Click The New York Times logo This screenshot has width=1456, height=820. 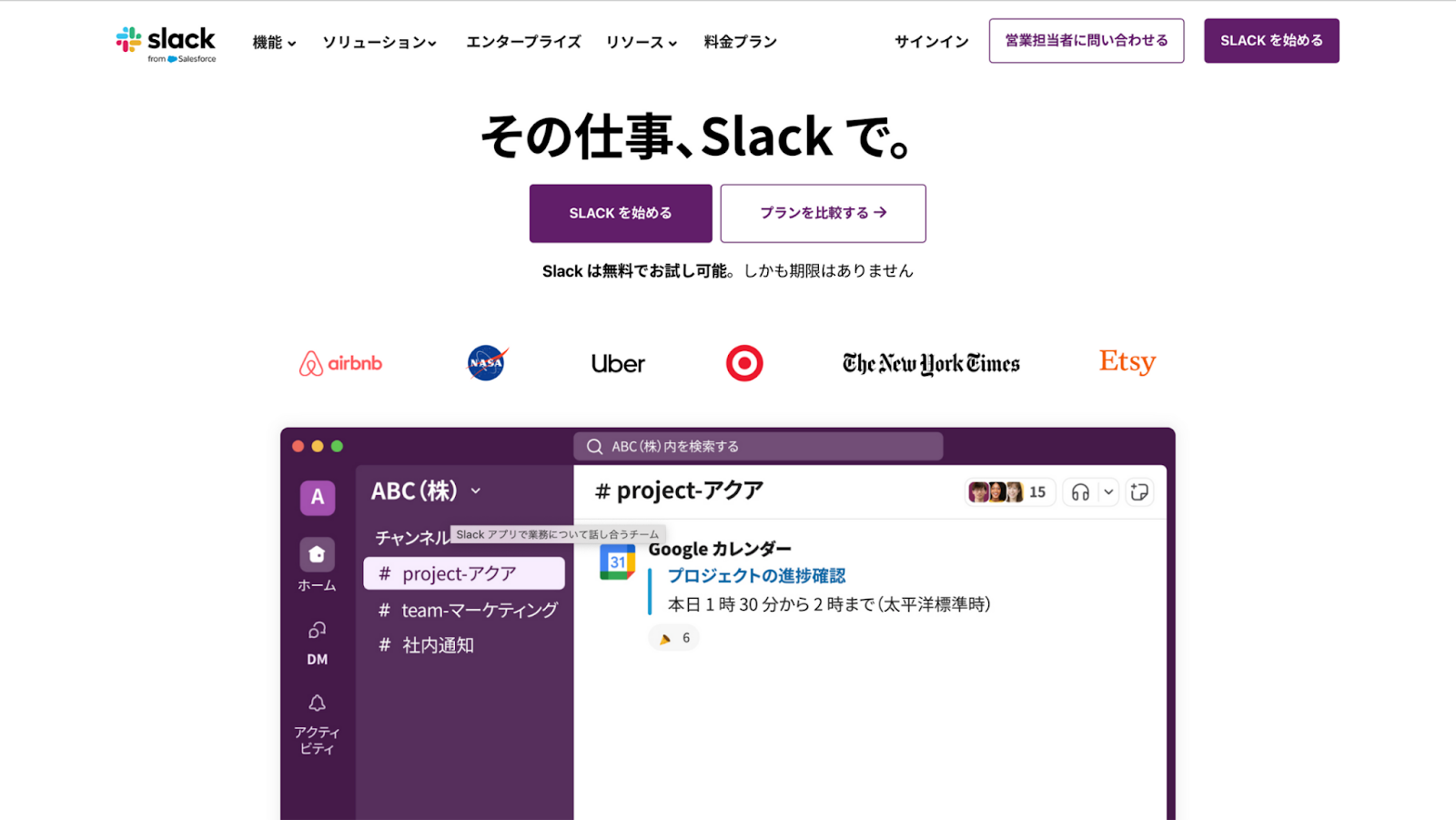(931, 364)
